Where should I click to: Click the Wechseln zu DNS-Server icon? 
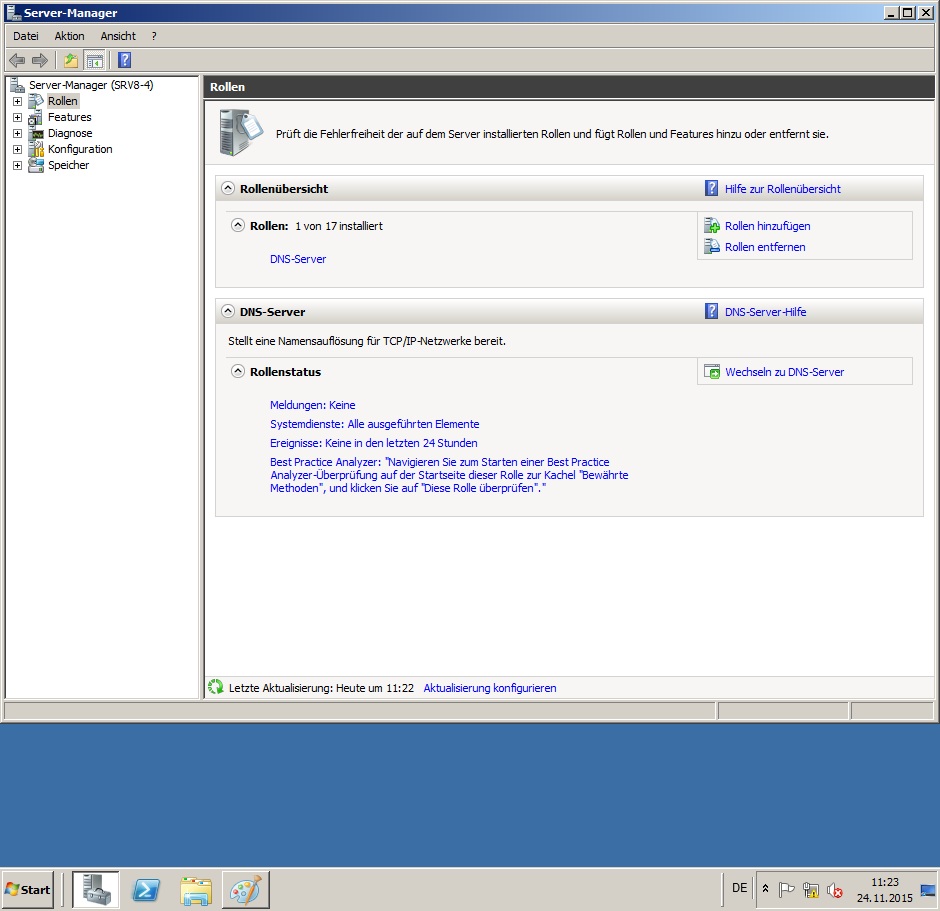pyautogui.click(x=712, y=372)
